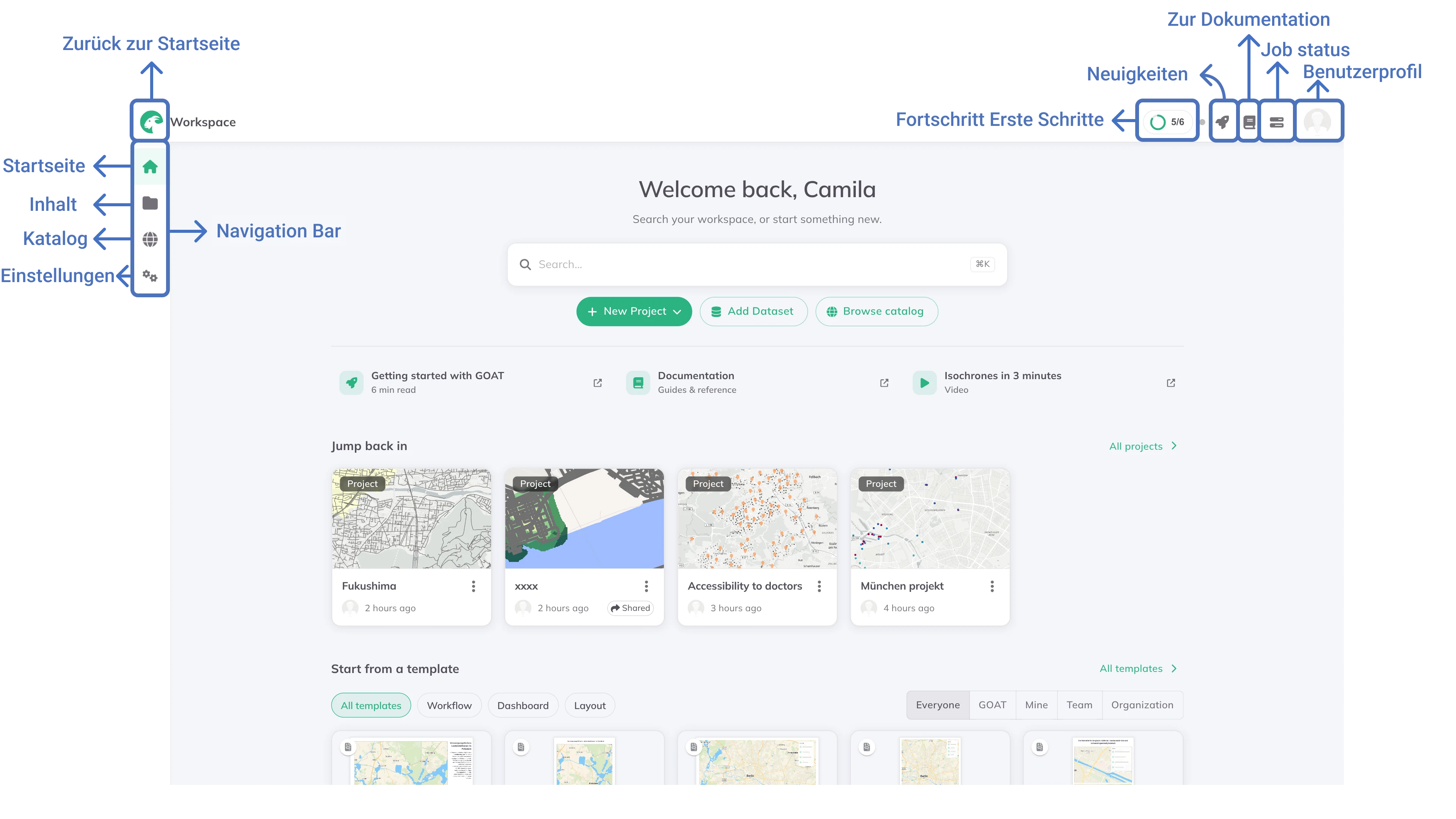Open the xxxx project thumbnail

coord(584,518)
